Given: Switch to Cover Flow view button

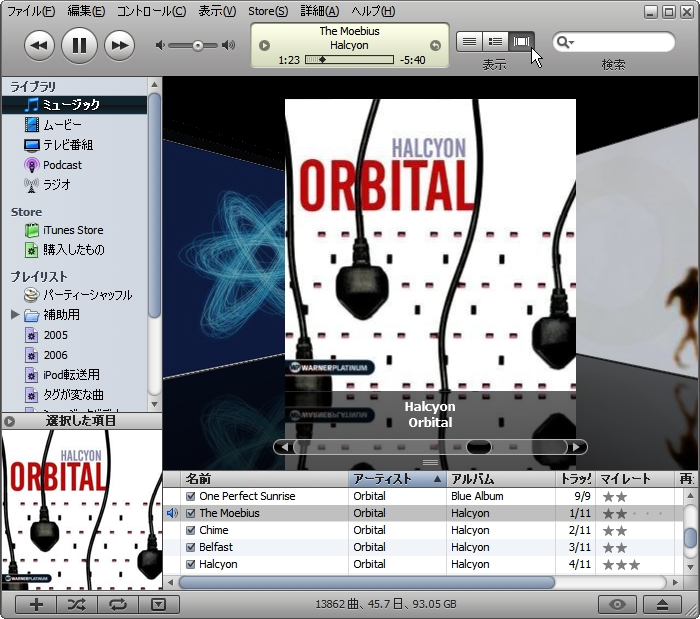Looking at the screenshot, I should point(521,42).
